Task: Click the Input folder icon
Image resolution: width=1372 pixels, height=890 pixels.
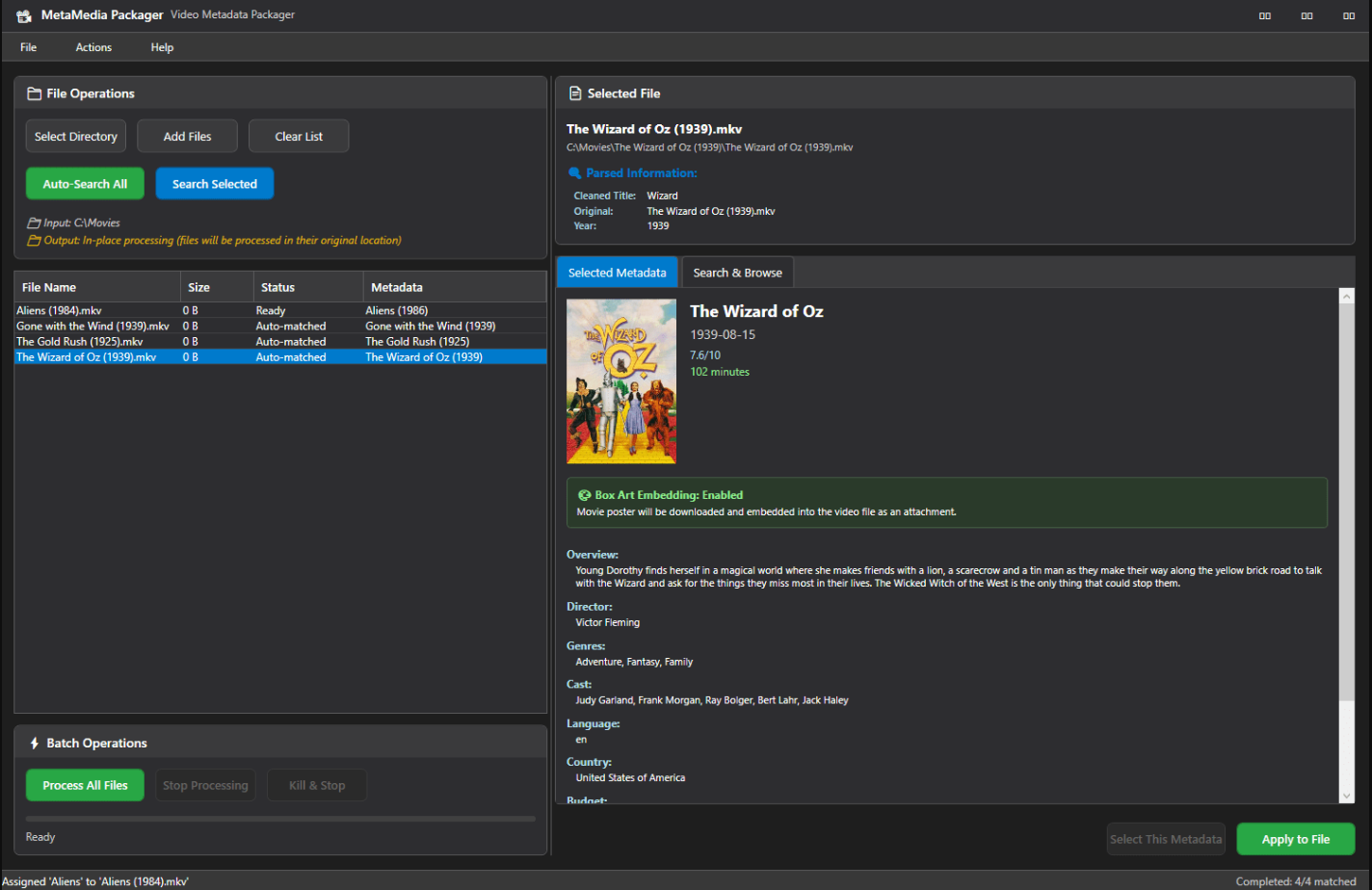Action: point(34,223)
